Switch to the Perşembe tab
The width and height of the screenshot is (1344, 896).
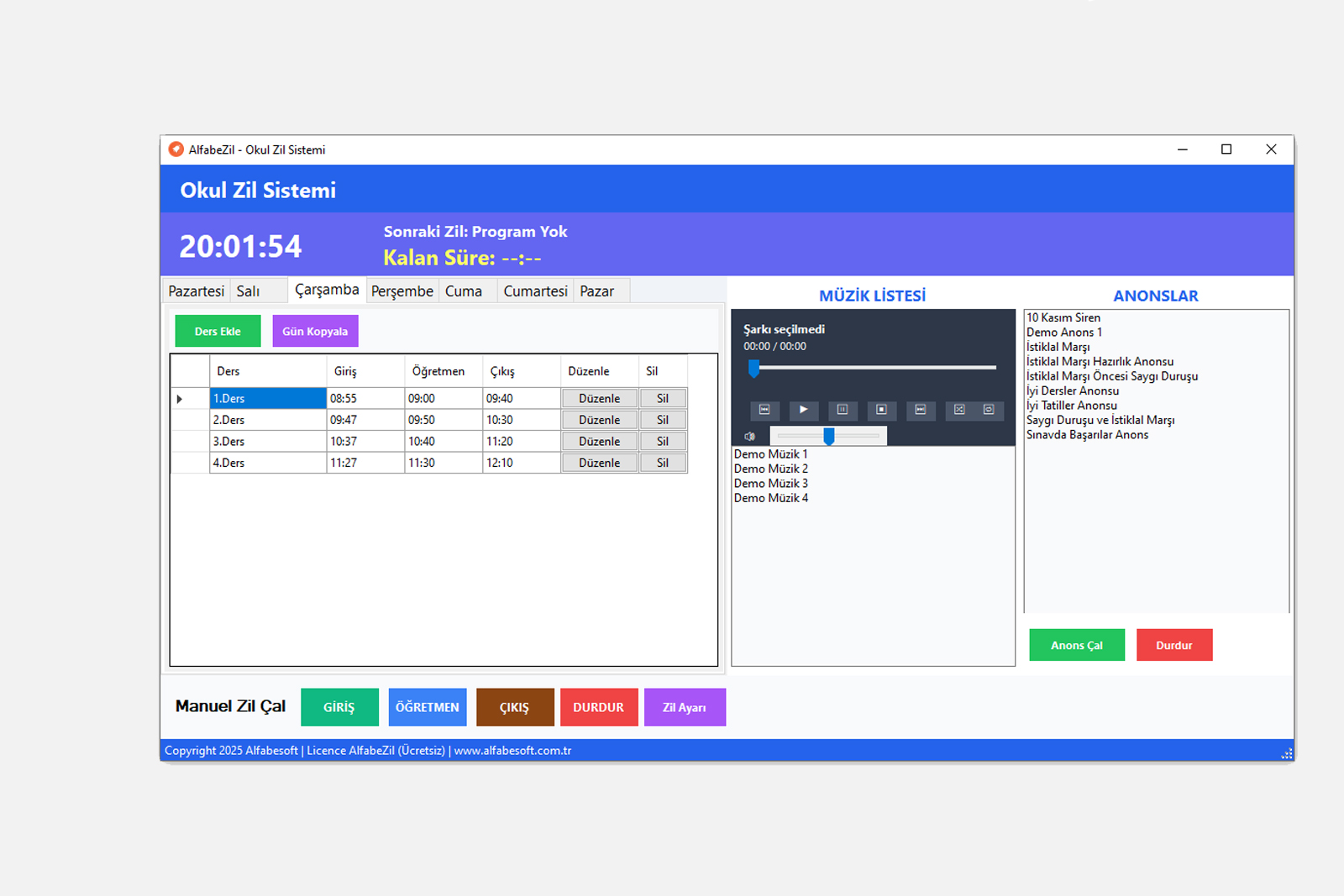point(402,291)
